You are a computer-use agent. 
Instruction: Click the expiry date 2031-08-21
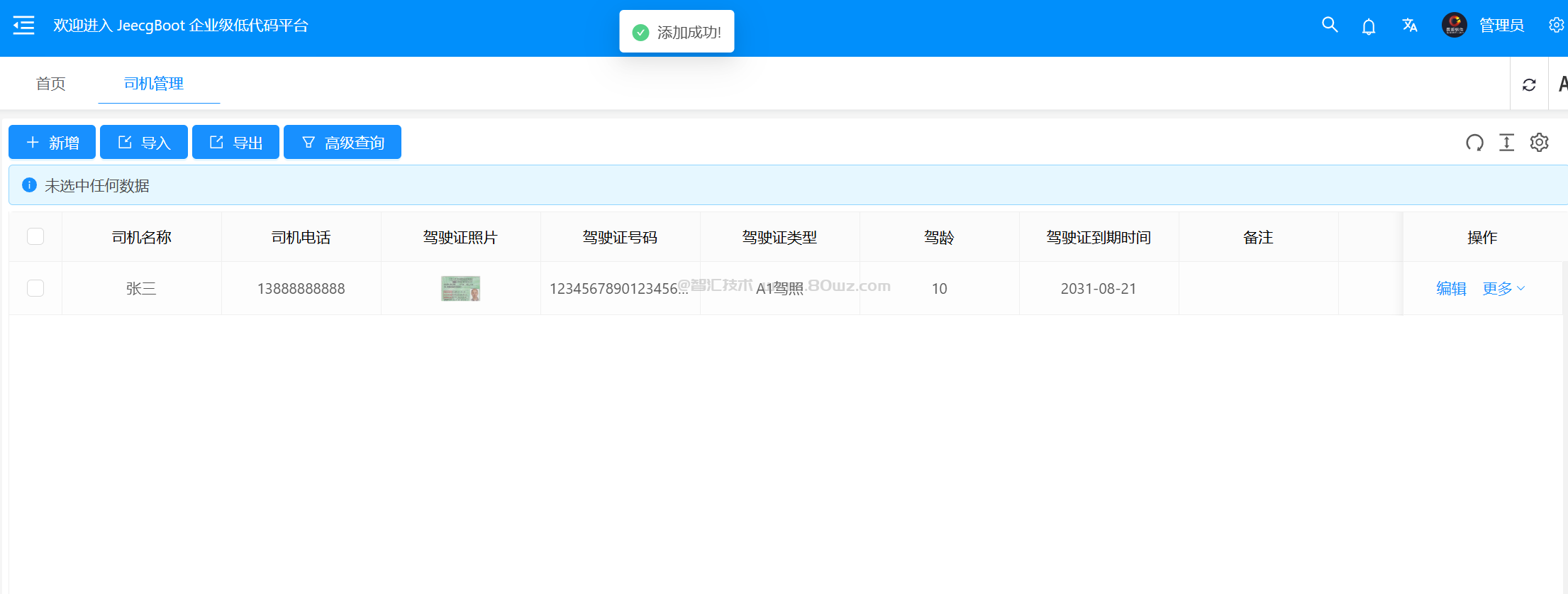(x=1099, y=289)
